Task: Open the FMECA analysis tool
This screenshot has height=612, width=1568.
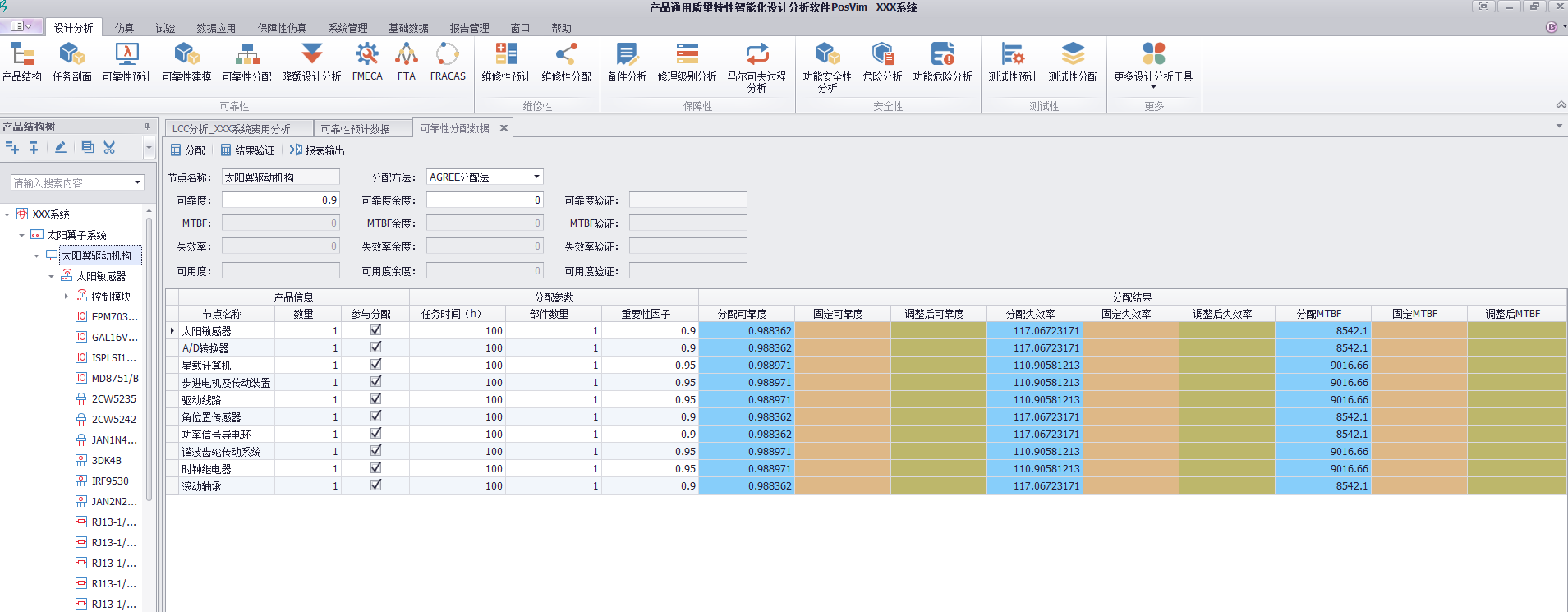Action: (367, 62)
